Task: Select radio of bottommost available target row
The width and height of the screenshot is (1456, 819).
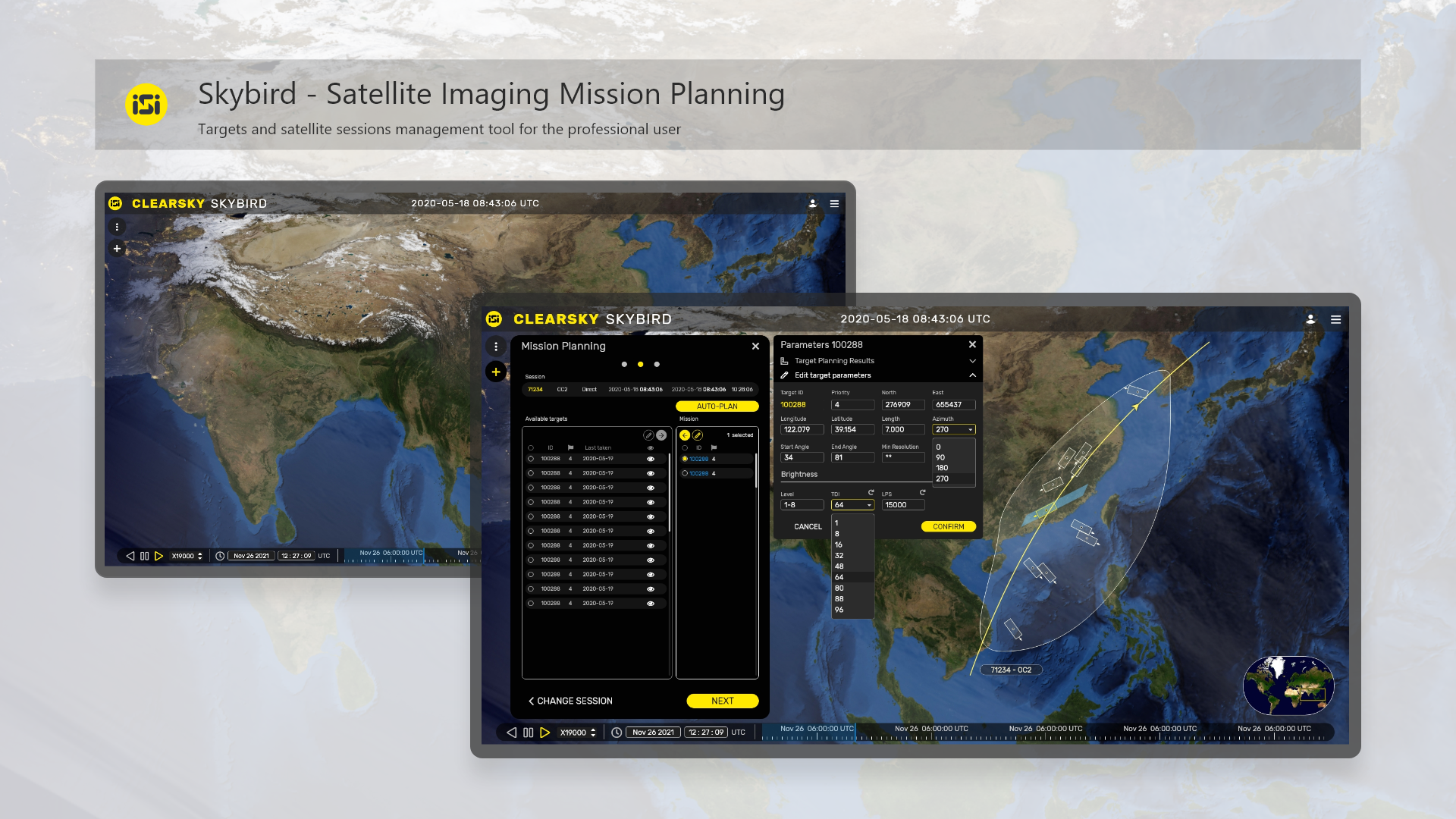Action: [531, 604]
